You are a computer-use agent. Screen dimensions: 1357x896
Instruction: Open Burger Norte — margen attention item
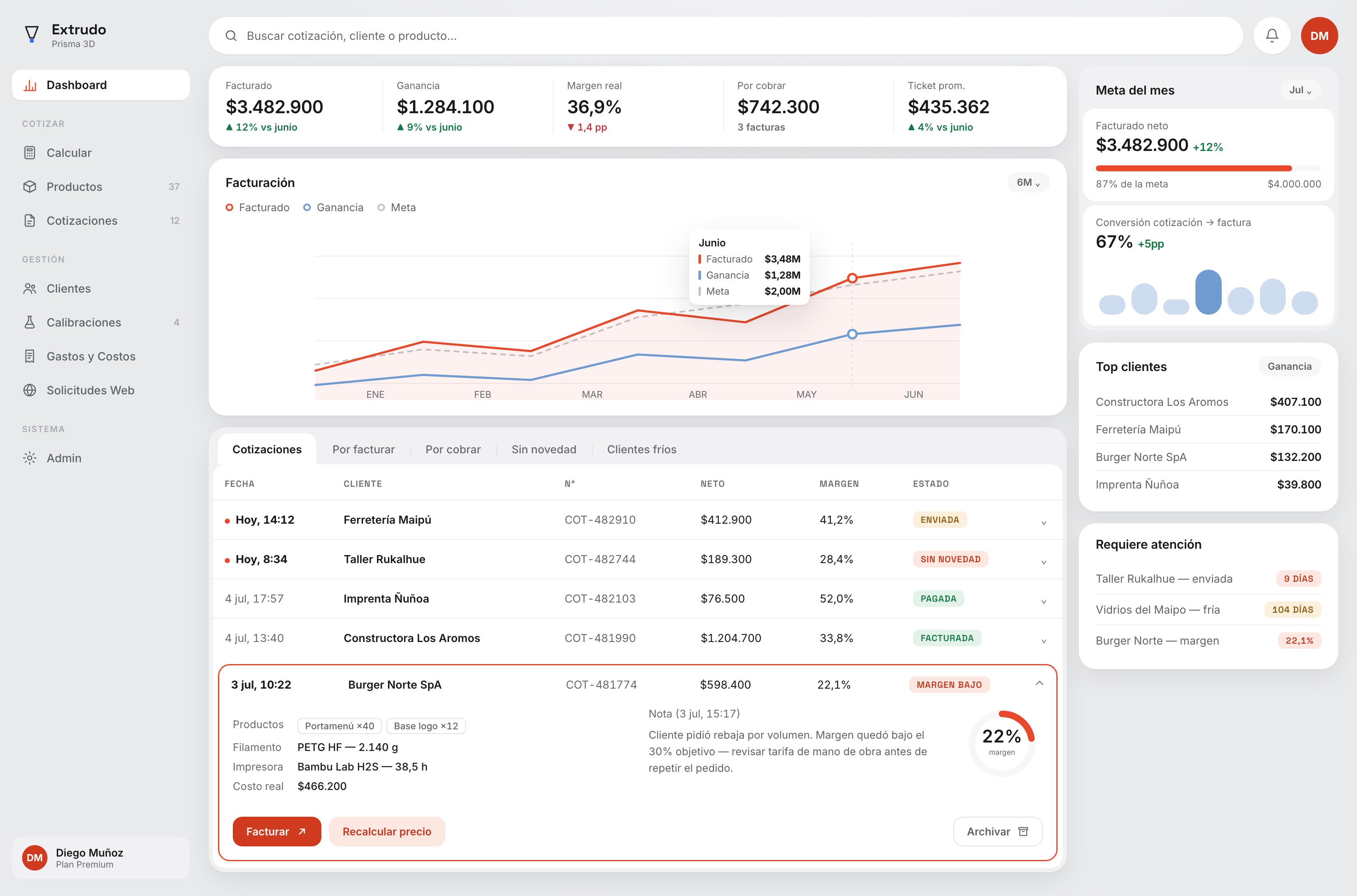[x=1209, y=641]
